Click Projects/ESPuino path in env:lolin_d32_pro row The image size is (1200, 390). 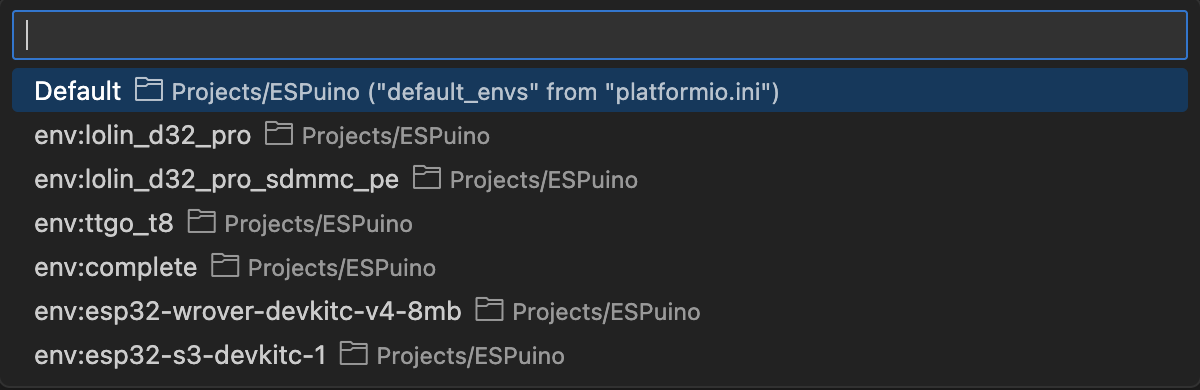click(396, 136)
